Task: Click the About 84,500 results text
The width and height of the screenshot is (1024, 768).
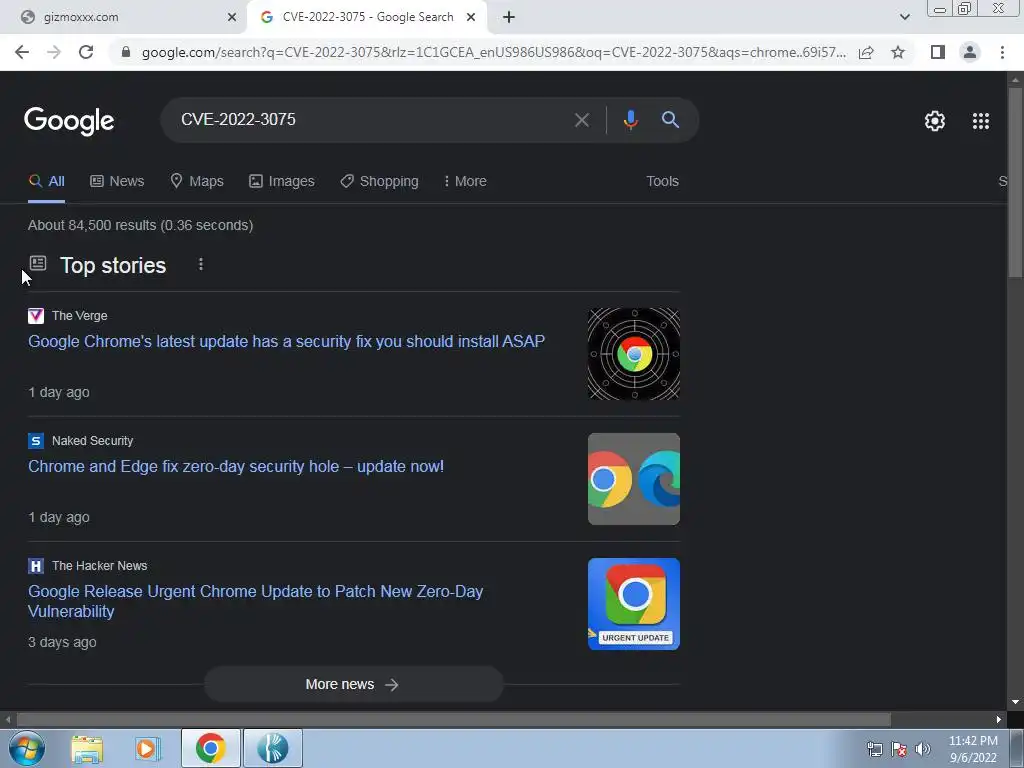Action: click(x=140, y=225)
